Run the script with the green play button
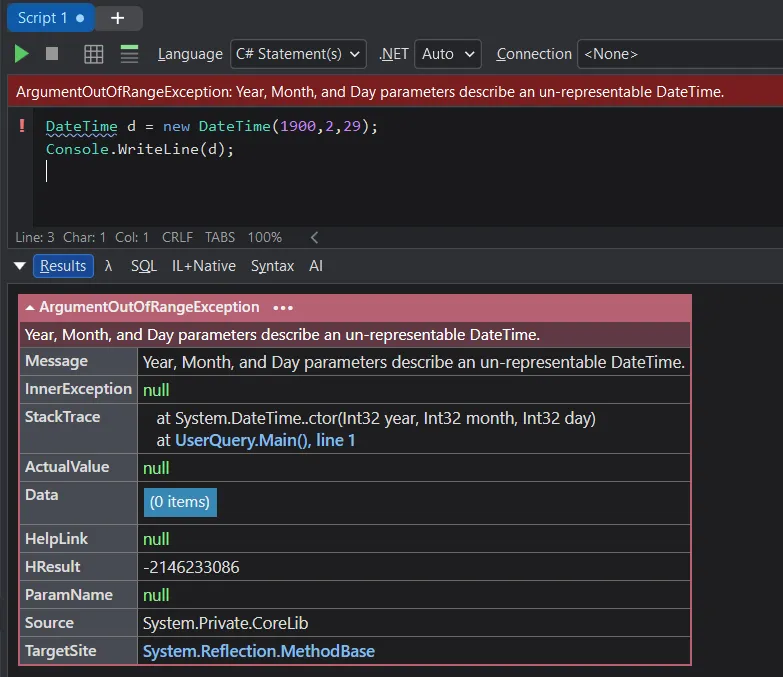The image size is (783, 677). click(x=21, y=54)
